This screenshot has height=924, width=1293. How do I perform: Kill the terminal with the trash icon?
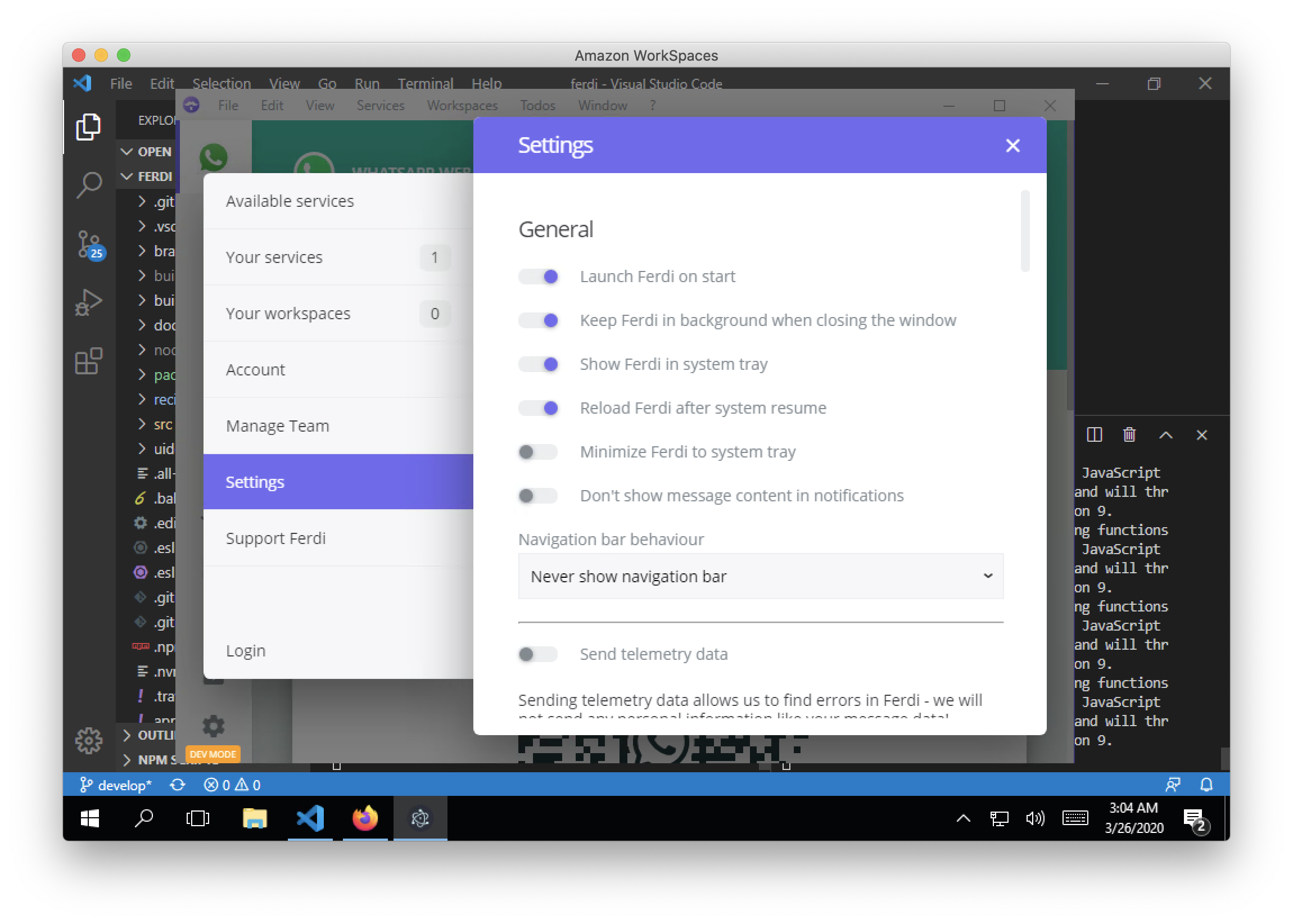point(1129,434)
